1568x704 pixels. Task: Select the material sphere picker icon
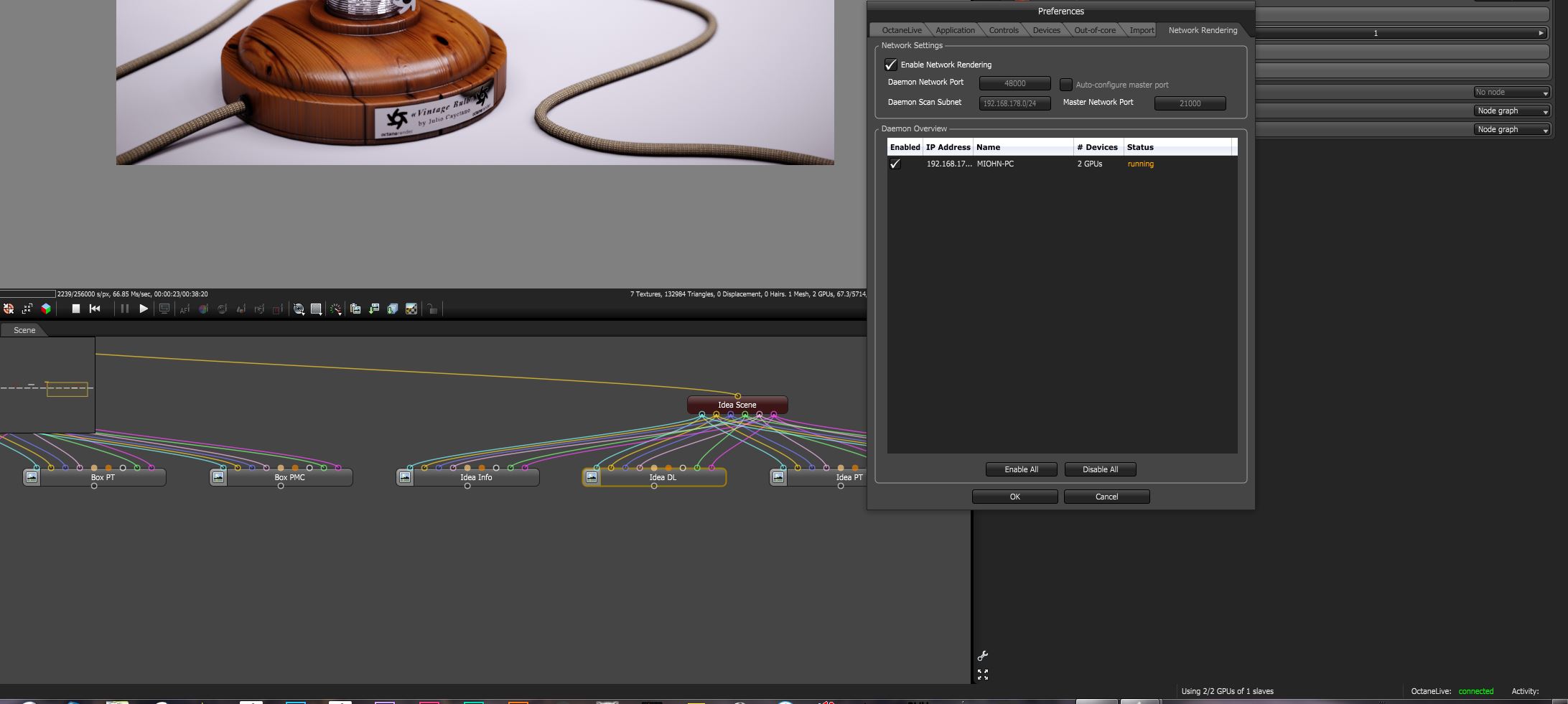223,309
